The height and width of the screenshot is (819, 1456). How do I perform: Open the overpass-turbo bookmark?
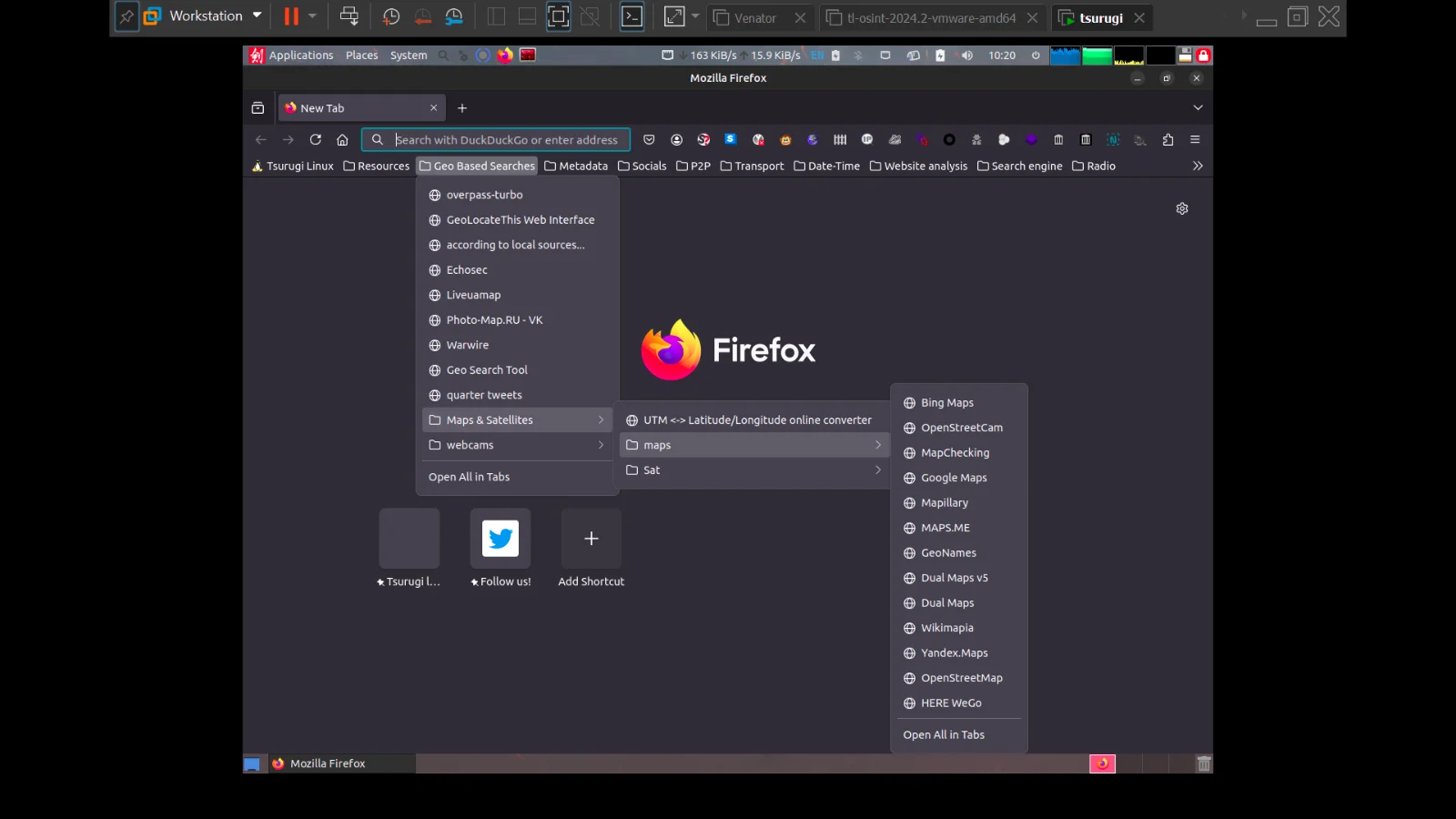(x=518, y=195)
